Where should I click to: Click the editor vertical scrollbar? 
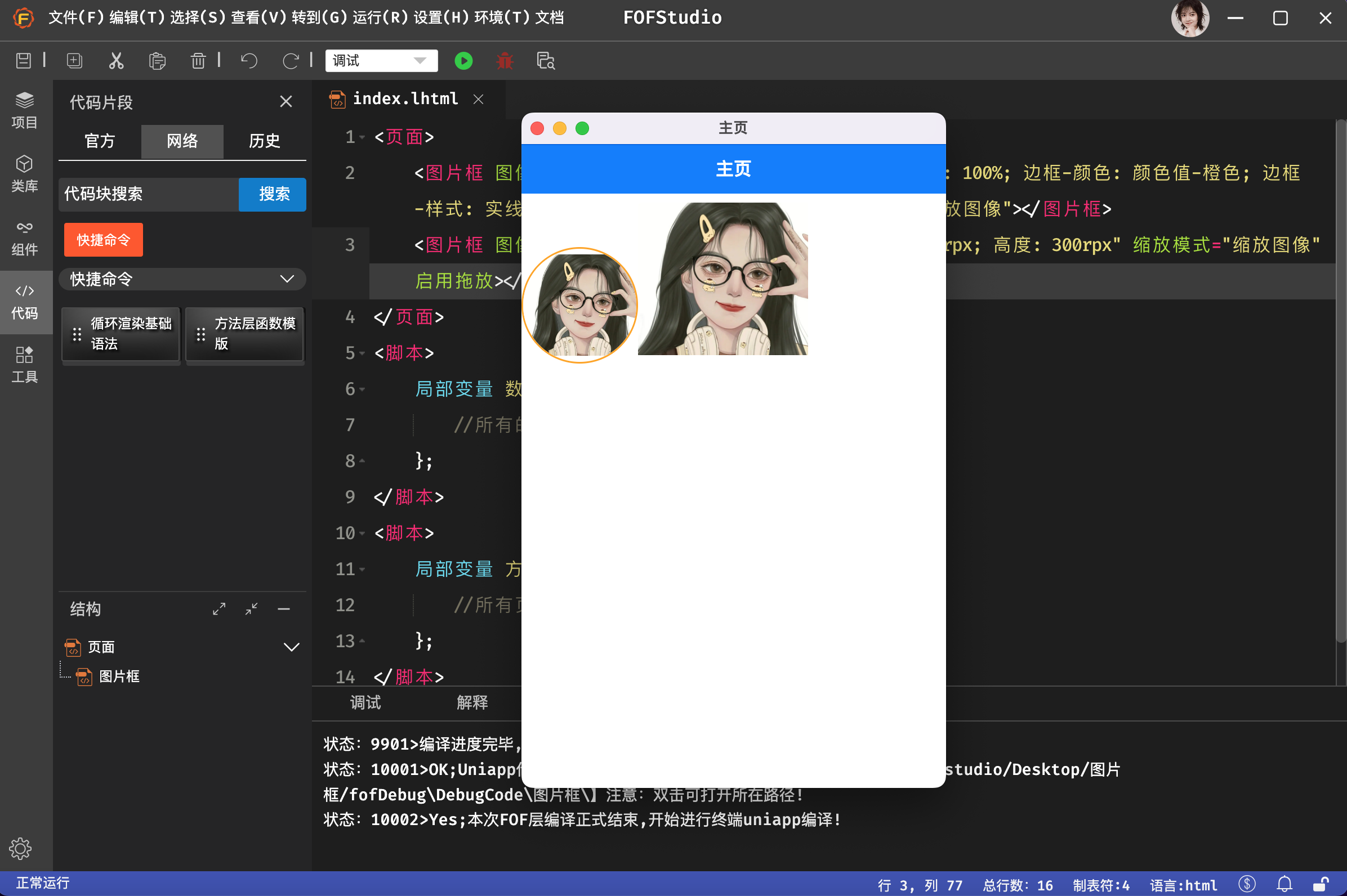coord(1341,382)
